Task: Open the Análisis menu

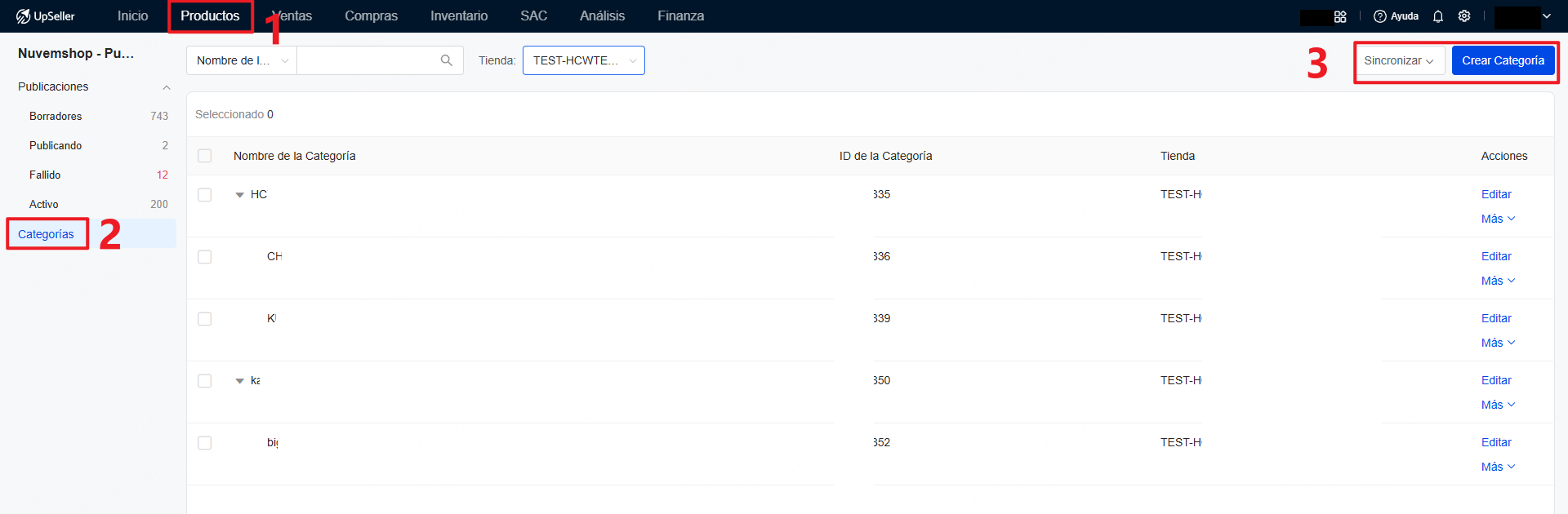Action: click(x=602, y=16)
